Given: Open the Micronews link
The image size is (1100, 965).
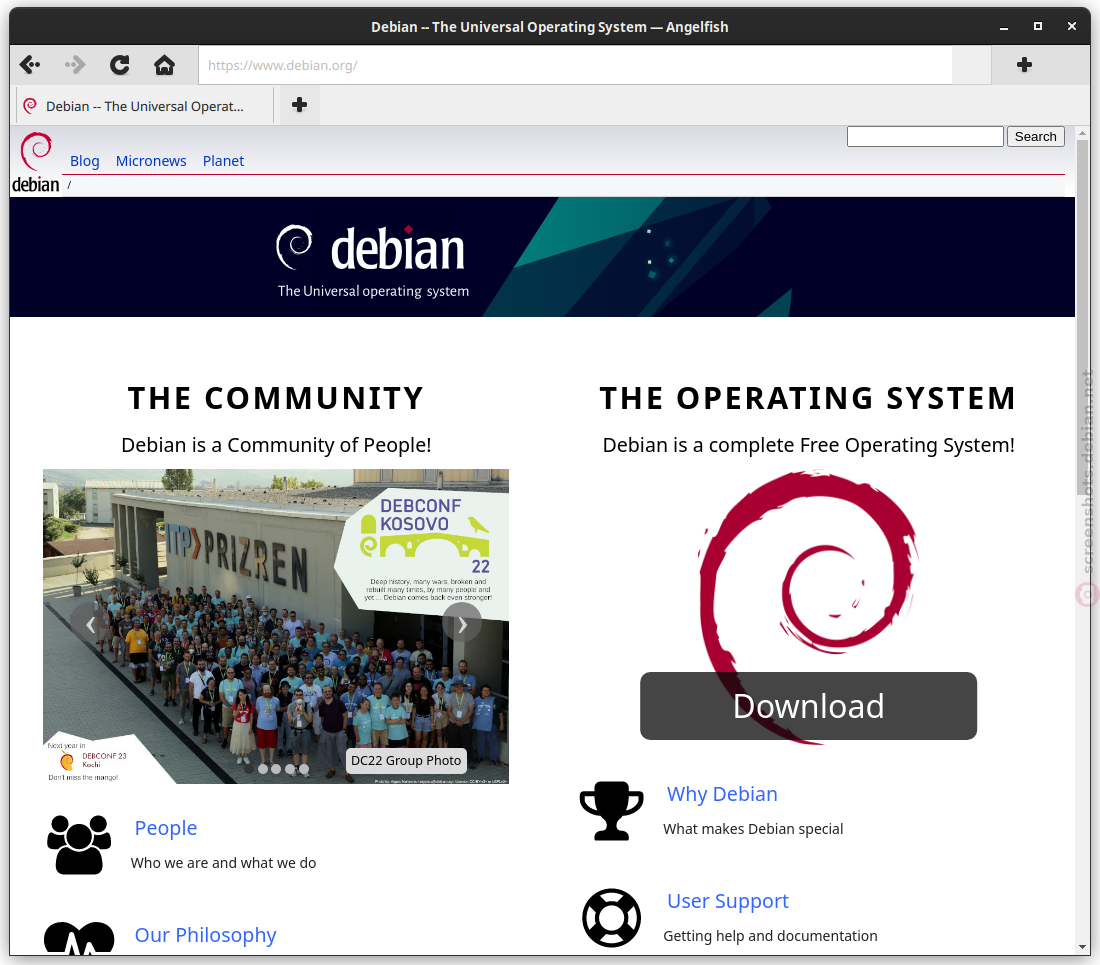Looking at the screenshot, I should 151,161.
